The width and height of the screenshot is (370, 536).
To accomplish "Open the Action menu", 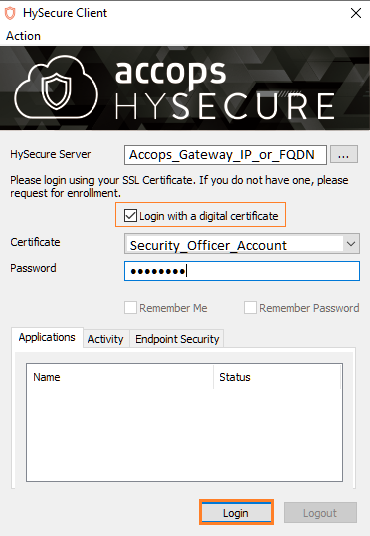I will click(x=23, y=36).
